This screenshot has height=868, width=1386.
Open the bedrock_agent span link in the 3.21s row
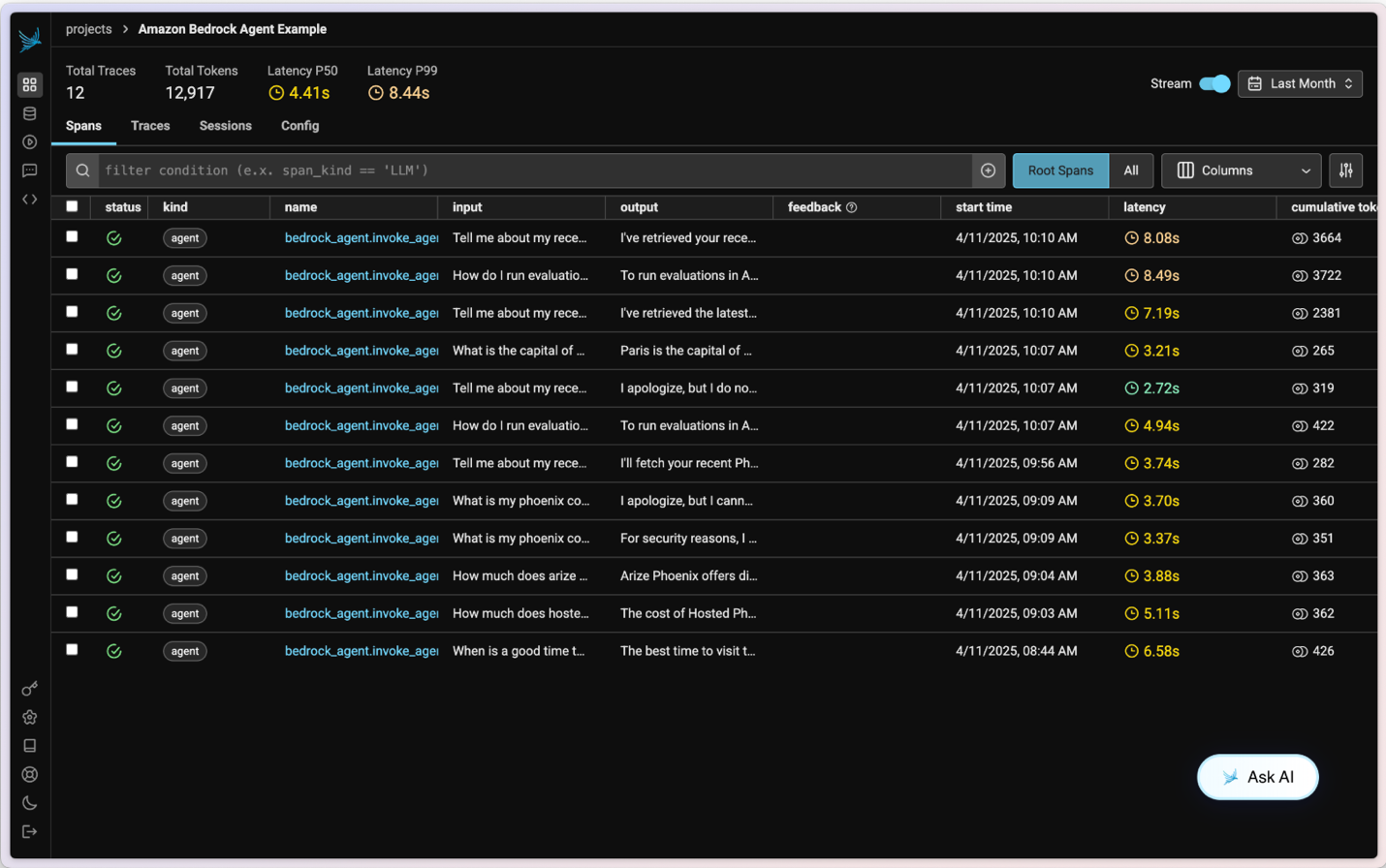pyautogui.click(x=362, y=351)
